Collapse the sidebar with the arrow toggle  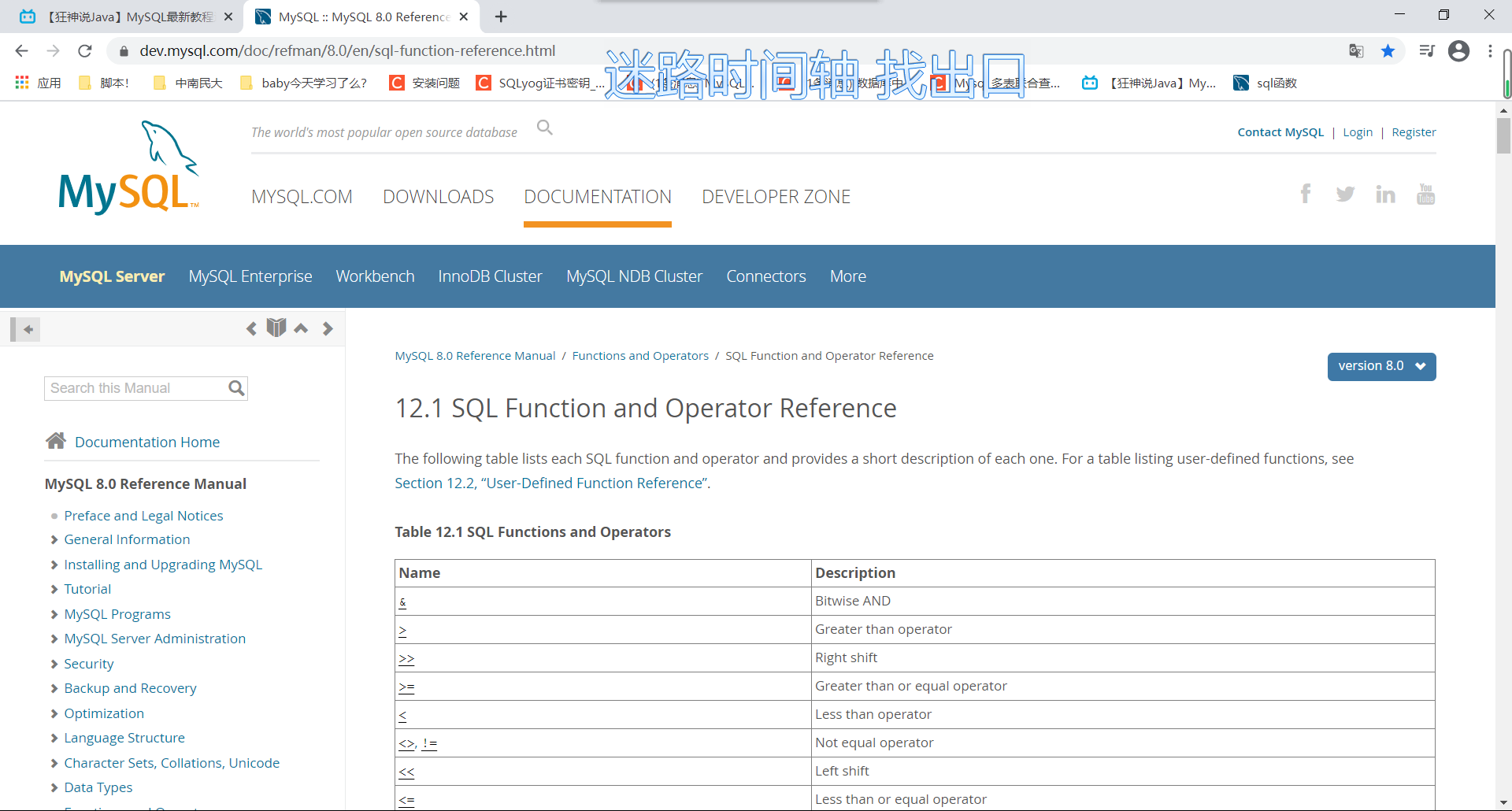click(25, 329)
